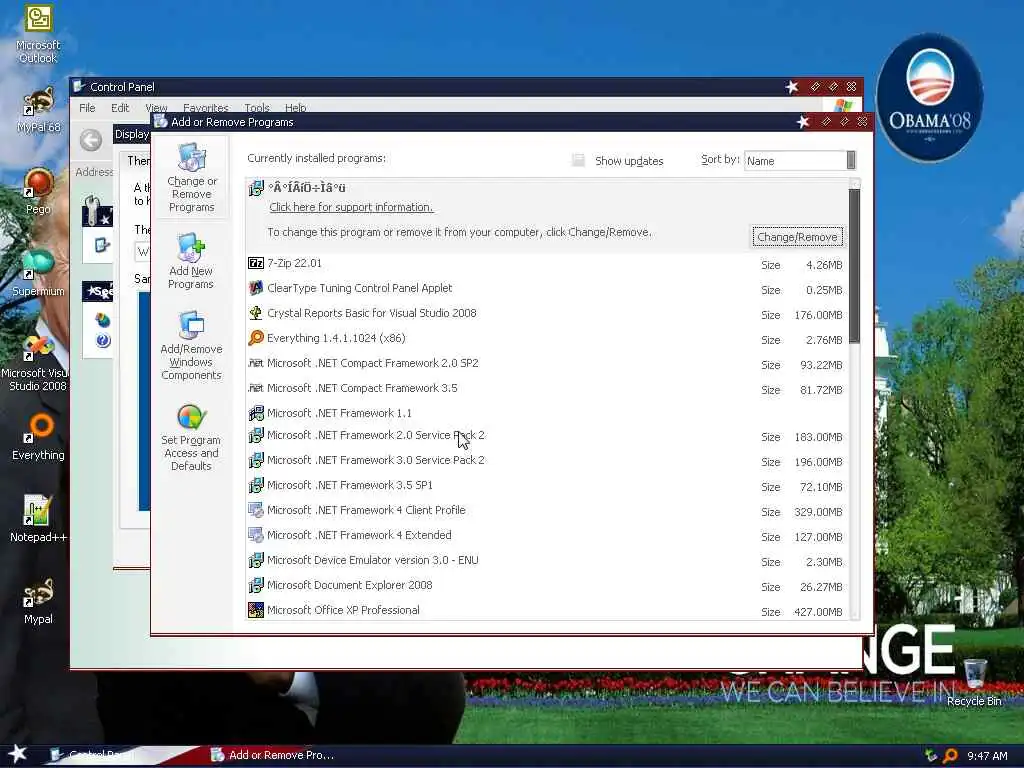The width and height of the screenshot is (1024, 768).
Task: Click .NET Framework 3.5 SP1 icon
Action: click(x=256, y=485)
